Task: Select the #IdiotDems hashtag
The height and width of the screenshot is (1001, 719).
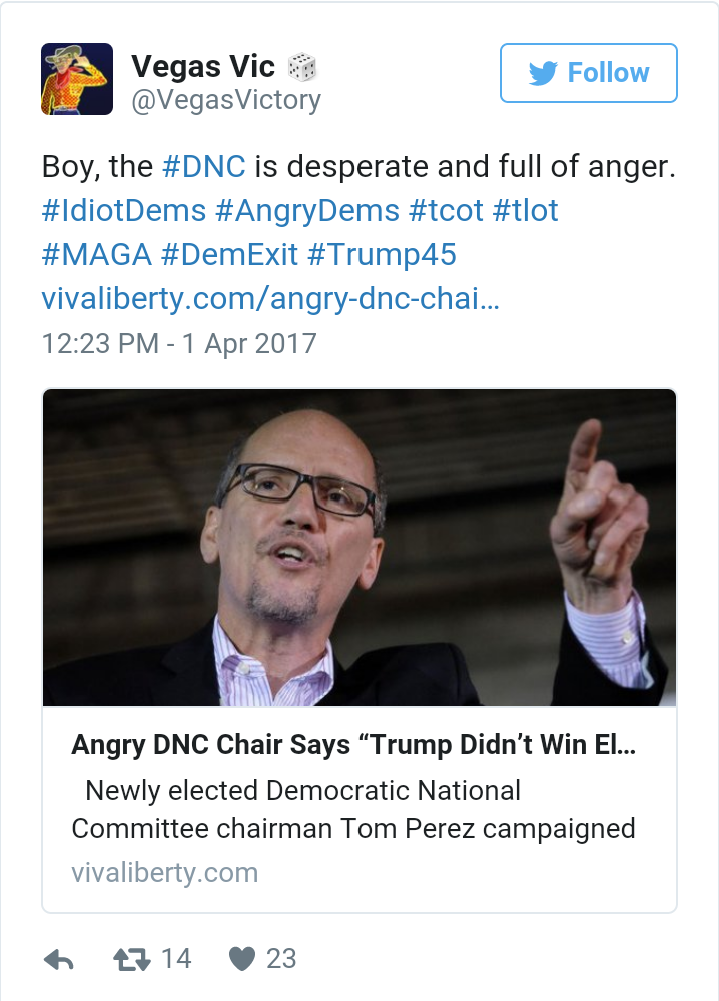Action: pyautogui.click(x=124, y=211)
